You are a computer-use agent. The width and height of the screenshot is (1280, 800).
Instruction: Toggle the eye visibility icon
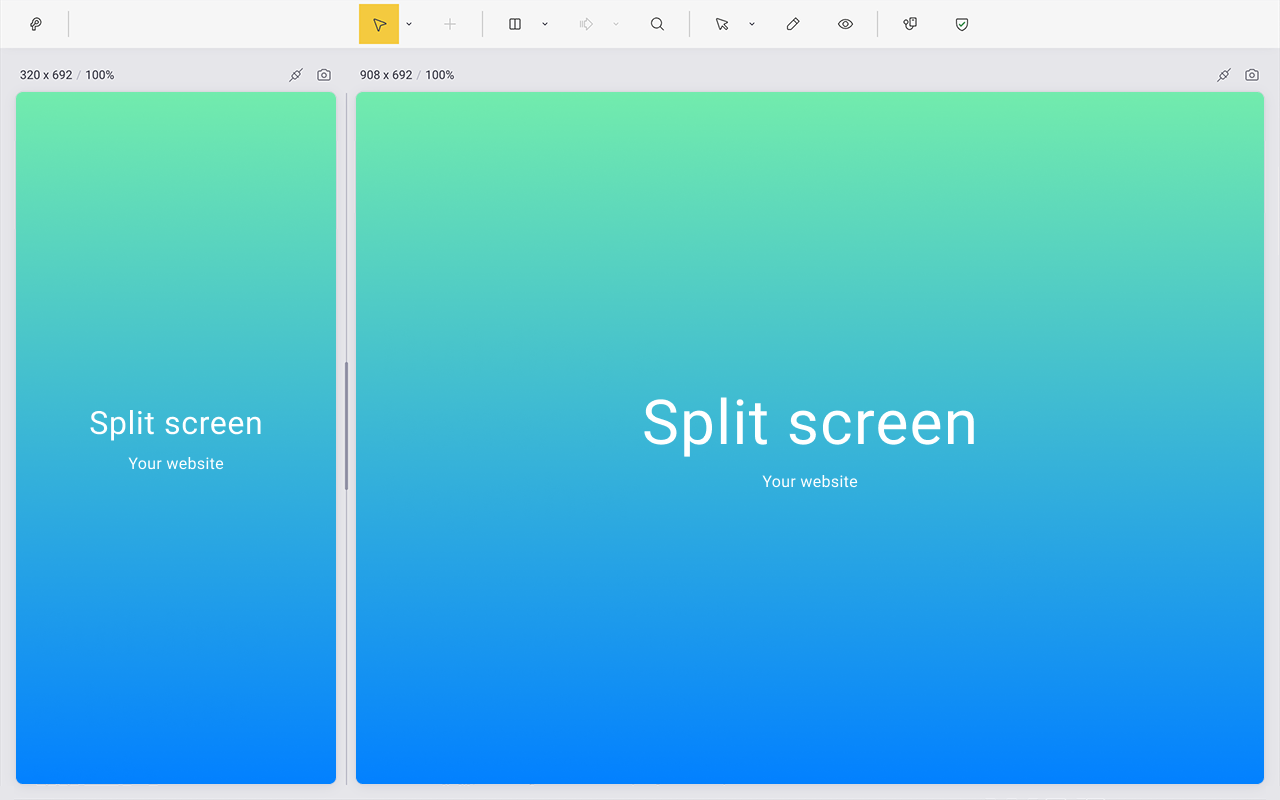tap(845, 24)
